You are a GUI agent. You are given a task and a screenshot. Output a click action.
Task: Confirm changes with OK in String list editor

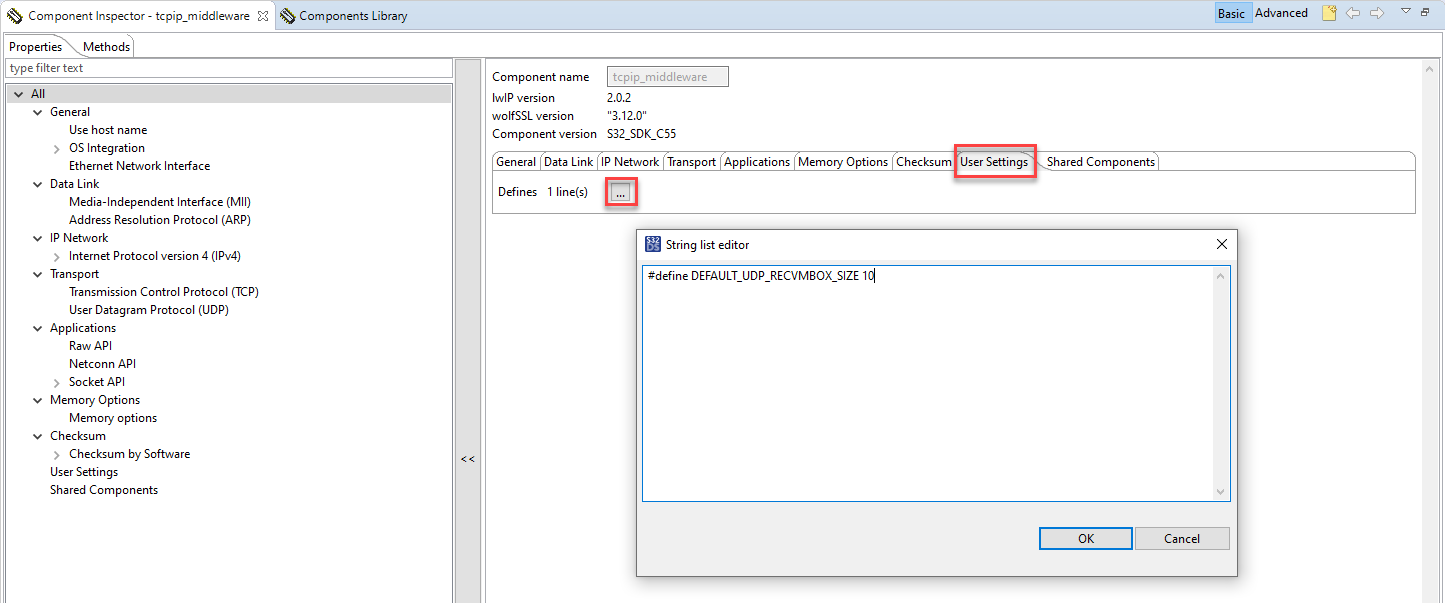pos(1085,538)
